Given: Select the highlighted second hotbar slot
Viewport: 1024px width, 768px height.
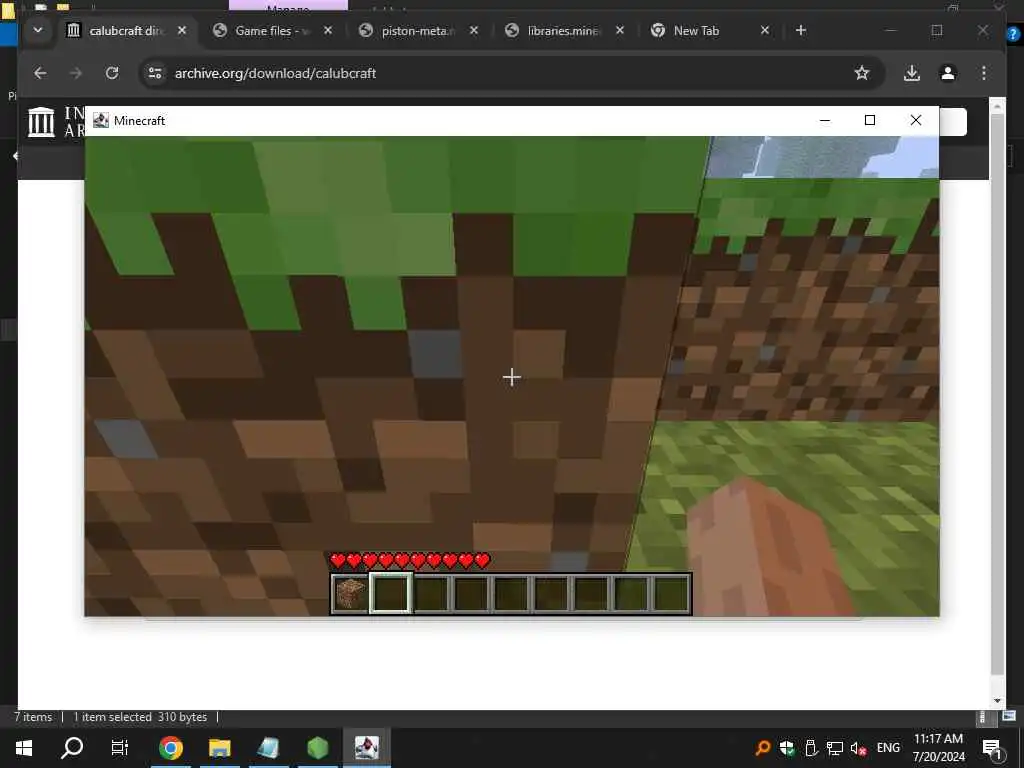Looking at the screenshot, I should click(x=391, y=594).
